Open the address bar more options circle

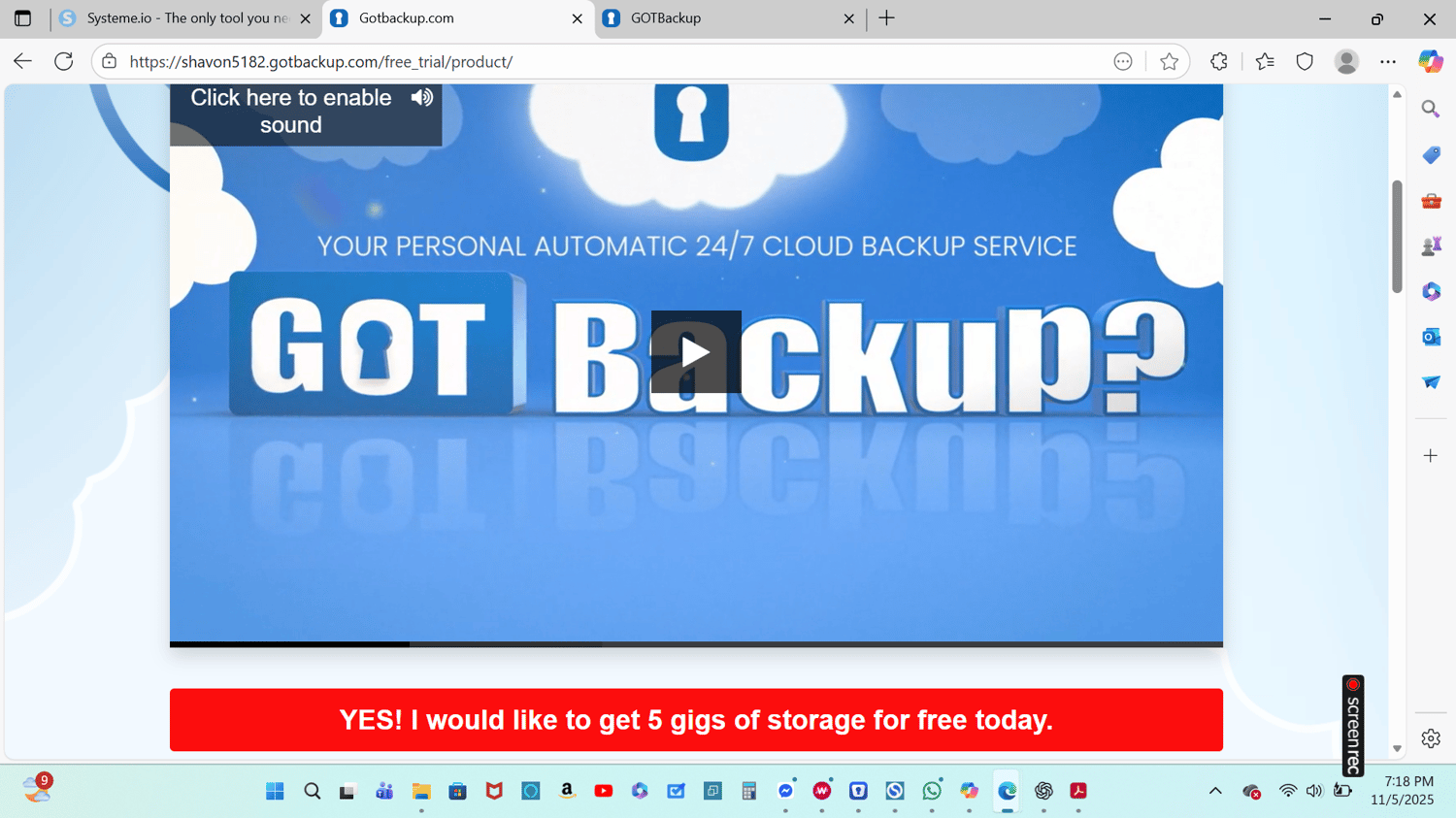1123,61
